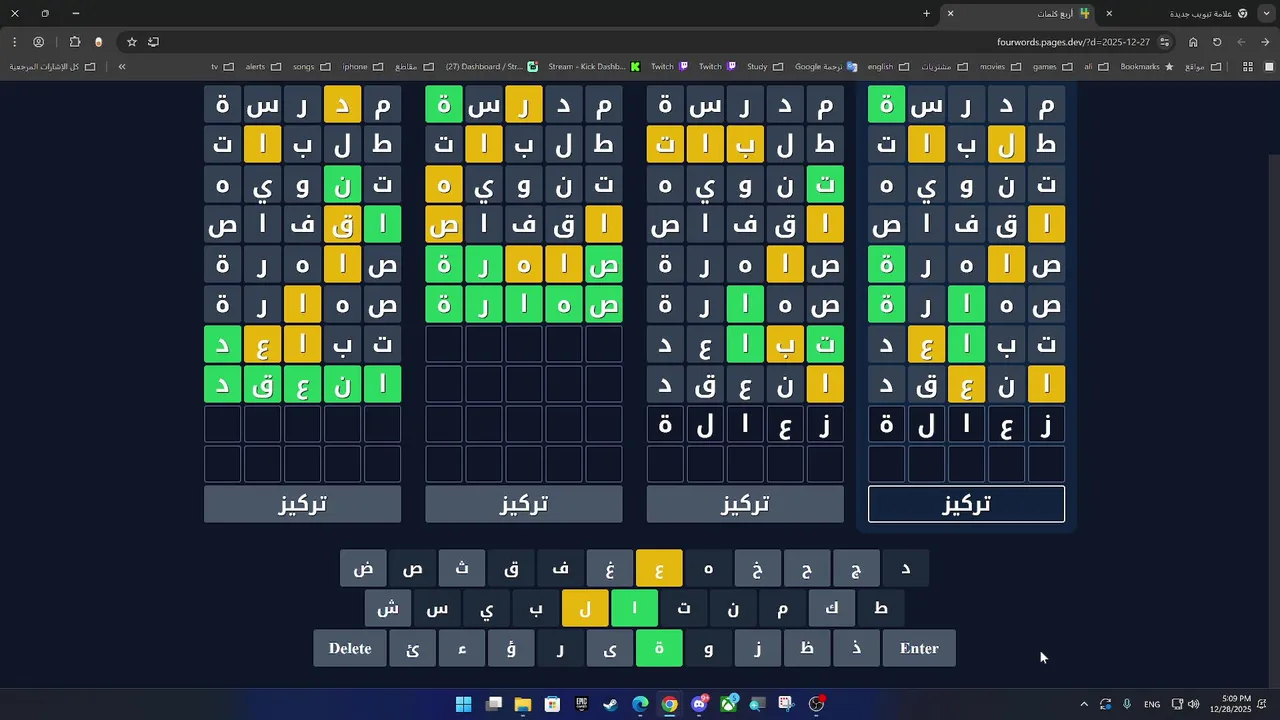Tap the ؤ key on keyboard
Screen dimensions: 1280x720
tap(511, 649)
